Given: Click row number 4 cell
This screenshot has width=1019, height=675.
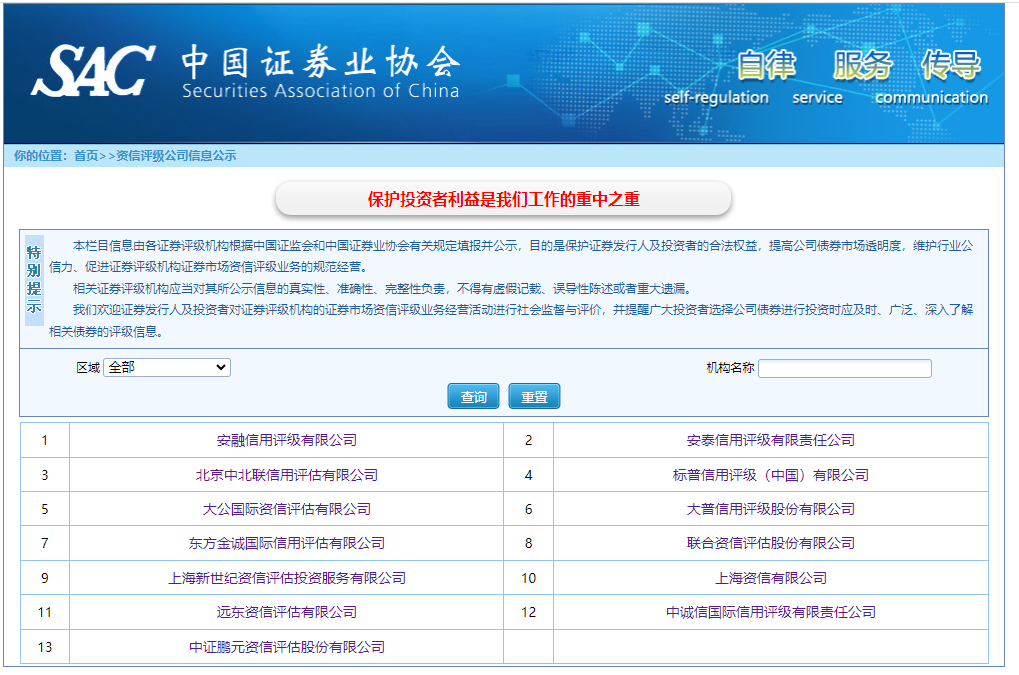Looking at the screenshot, I should click(528, 475).
